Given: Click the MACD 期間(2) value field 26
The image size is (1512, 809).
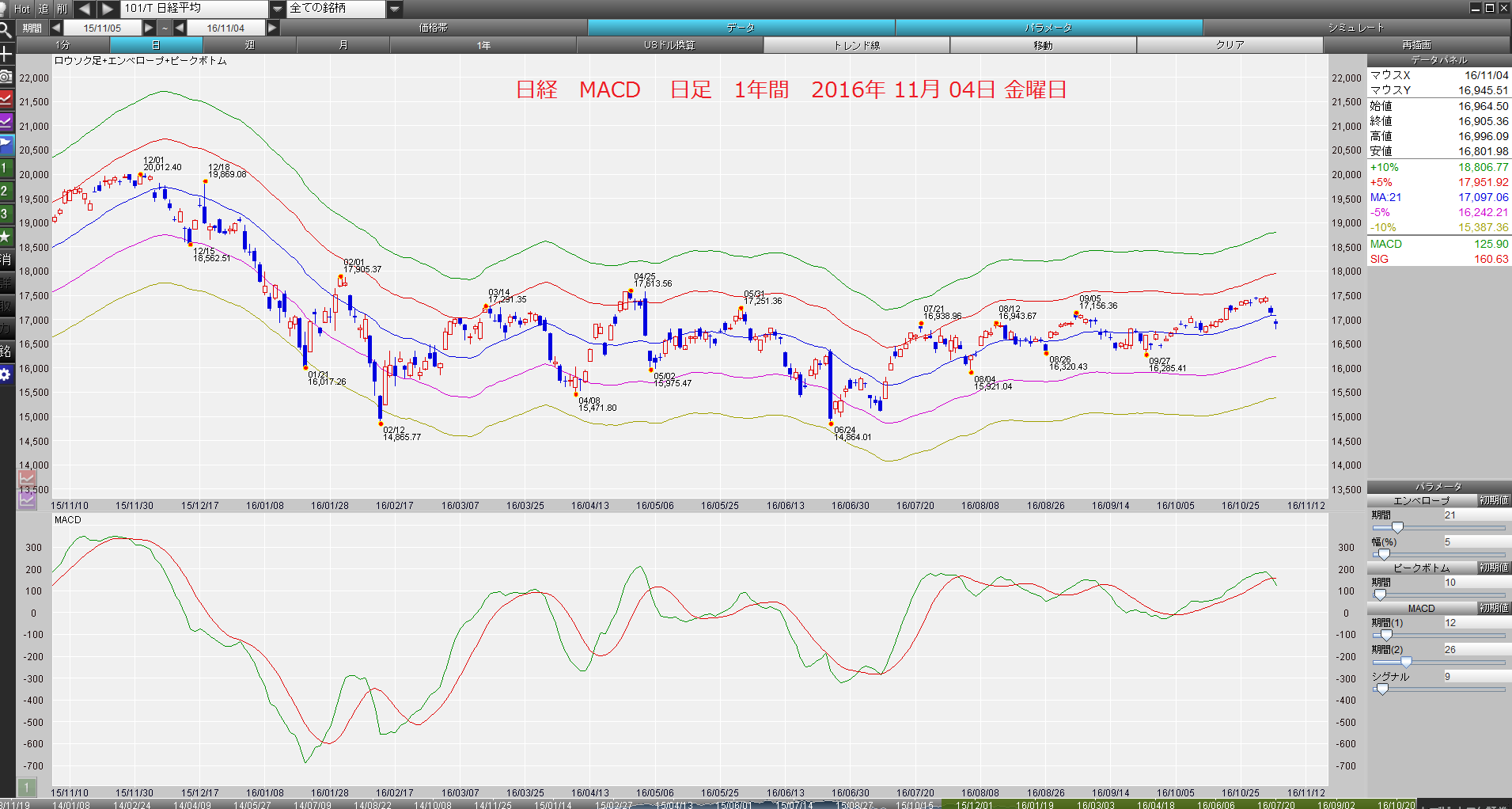Looking at the screenshot, I should (1476, 650).
